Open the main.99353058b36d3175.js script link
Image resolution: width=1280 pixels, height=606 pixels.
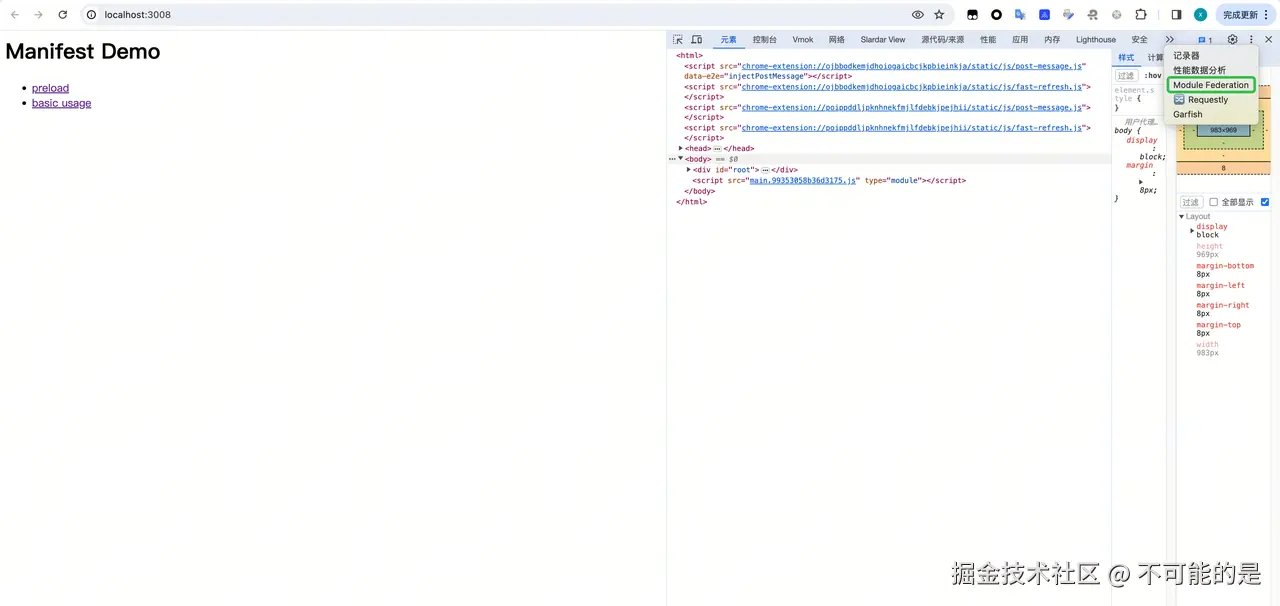(x=803, y=181)
